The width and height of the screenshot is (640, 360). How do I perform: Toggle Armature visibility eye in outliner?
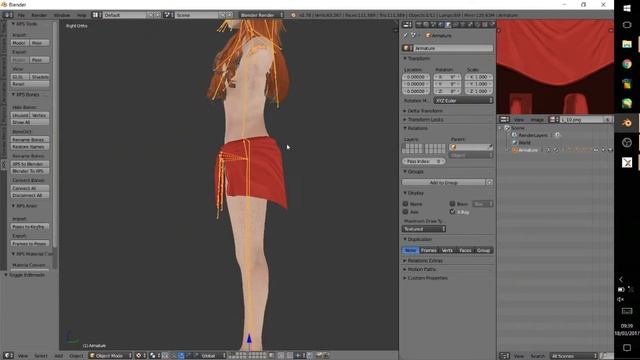click(596, 150)
